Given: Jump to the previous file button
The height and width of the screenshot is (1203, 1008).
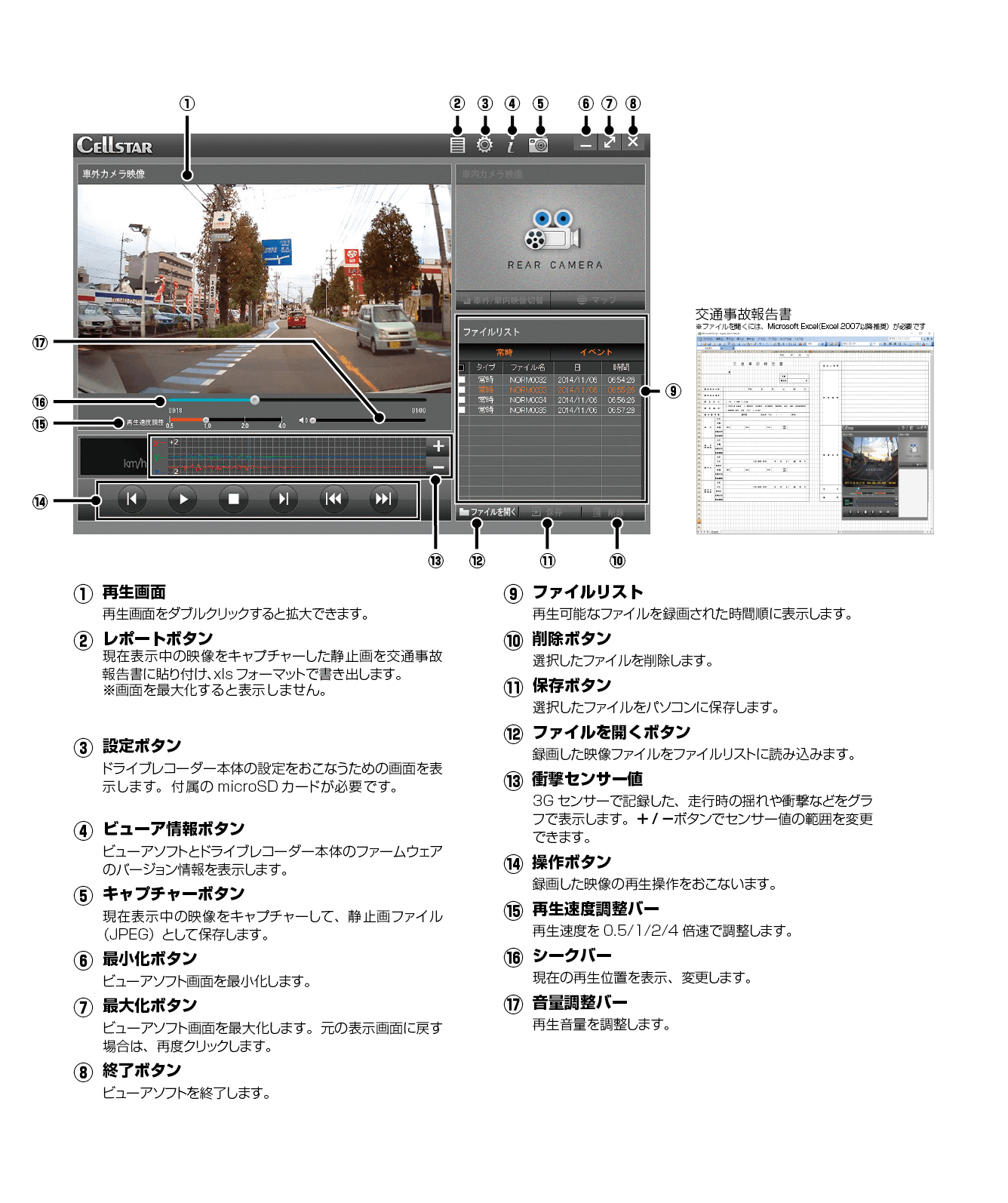Looking at the screenshot, I should click(333, 499).
